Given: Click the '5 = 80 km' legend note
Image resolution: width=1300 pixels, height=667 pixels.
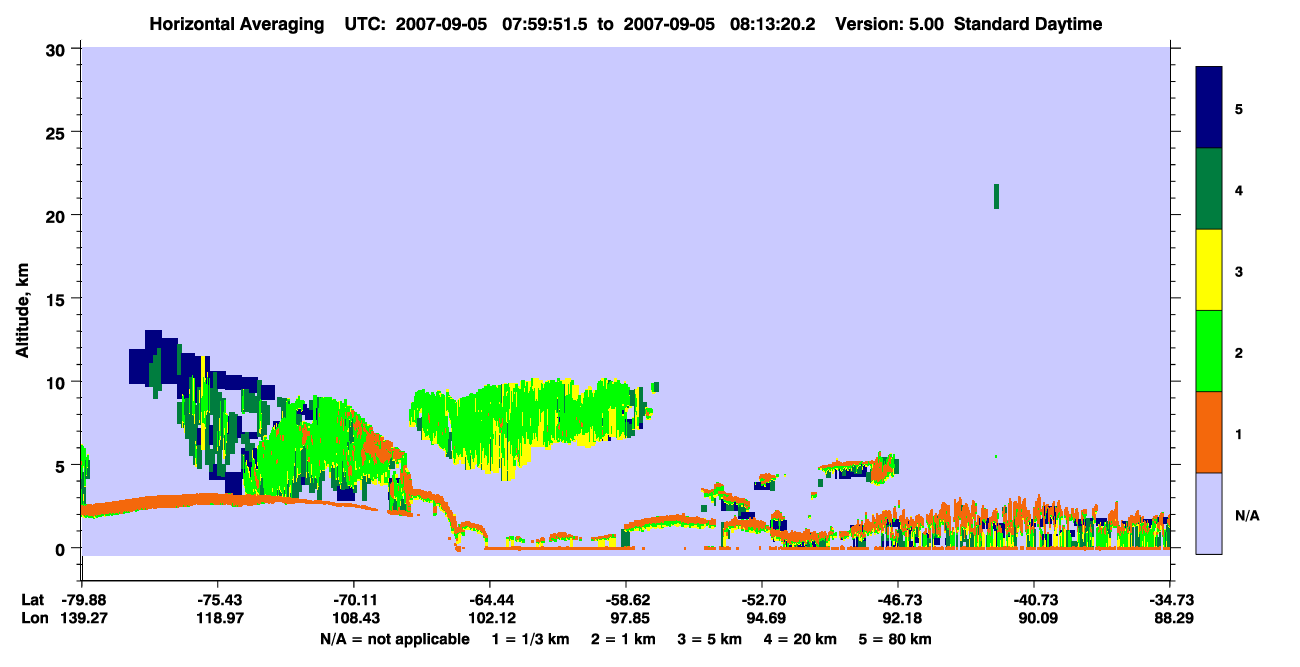Looking at the screenshot, I should [x=894, y=639].
